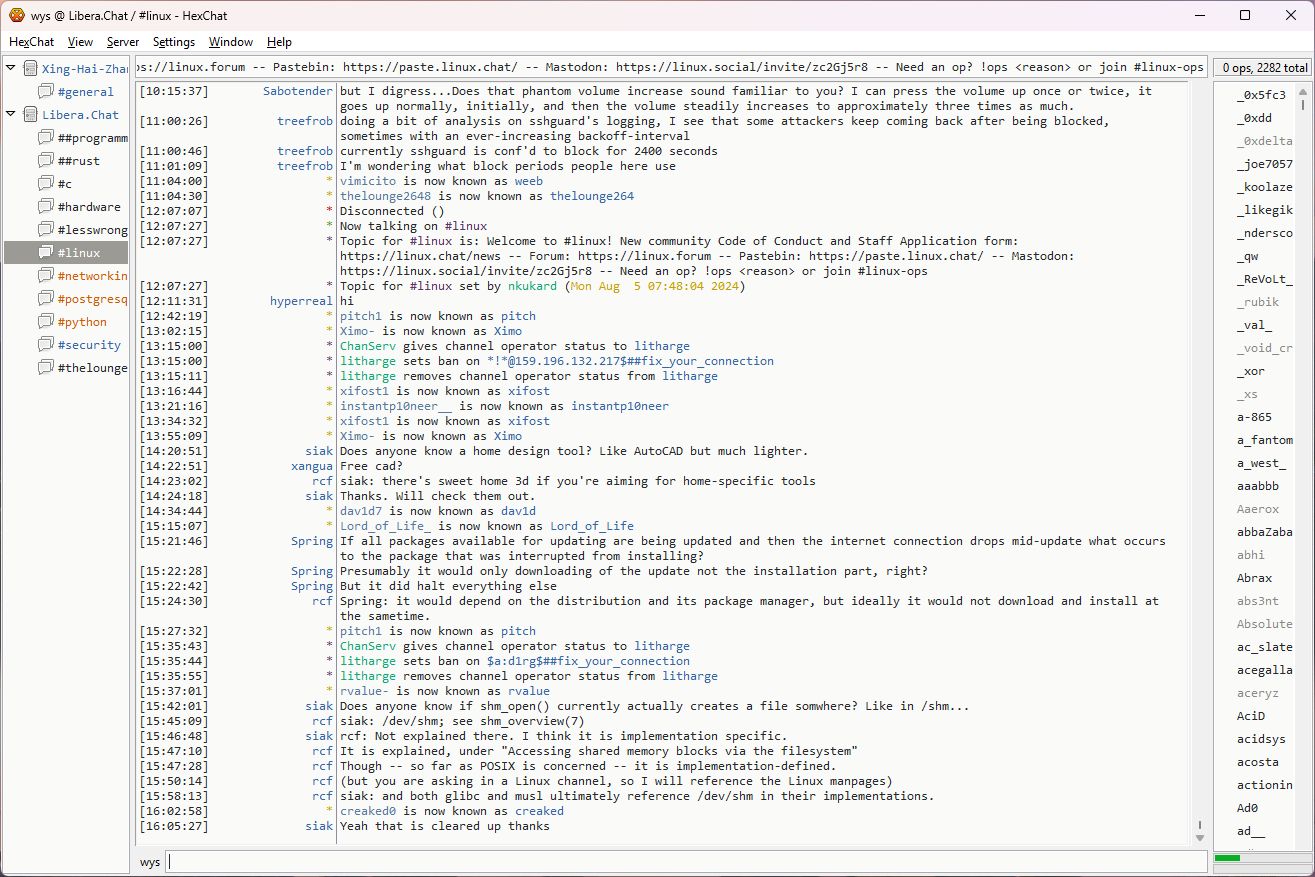The width and height of the screenshot is (1315, 877).
Task: Click the #python channel icon
Action: click(46, 322)
